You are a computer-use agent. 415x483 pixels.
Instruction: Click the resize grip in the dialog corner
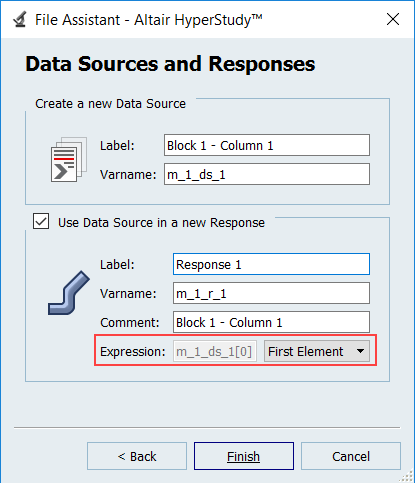point(407,476)
